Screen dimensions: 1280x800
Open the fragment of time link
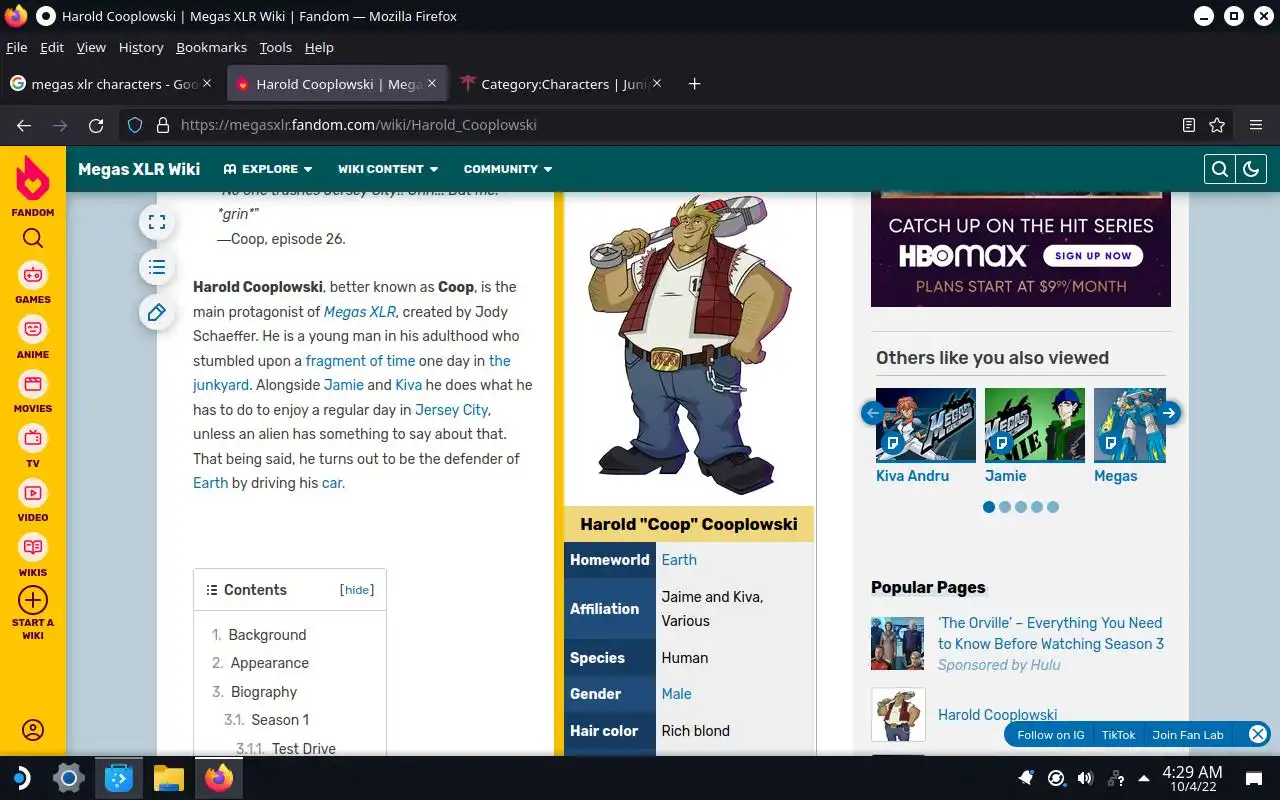[360, 361]
